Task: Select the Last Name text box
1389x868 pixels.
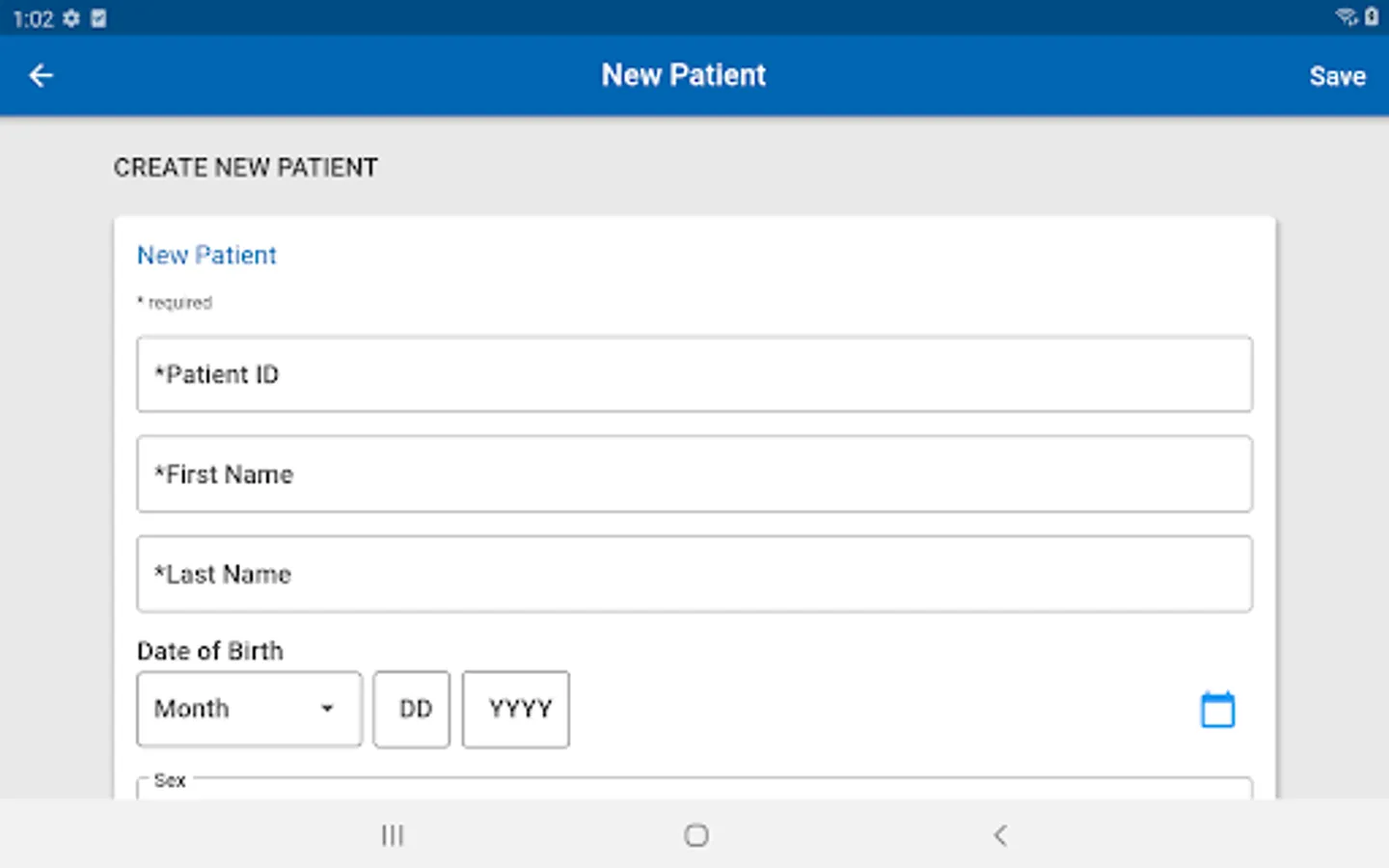Action: coord(694,574)
